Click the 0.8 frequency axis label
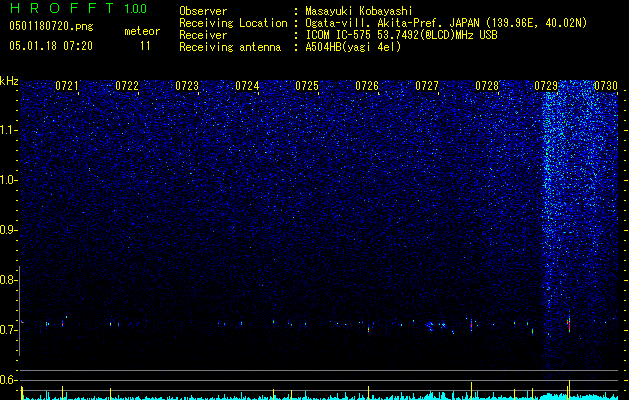The height and width of the screenshot is (400, 629). click(9, 280)
